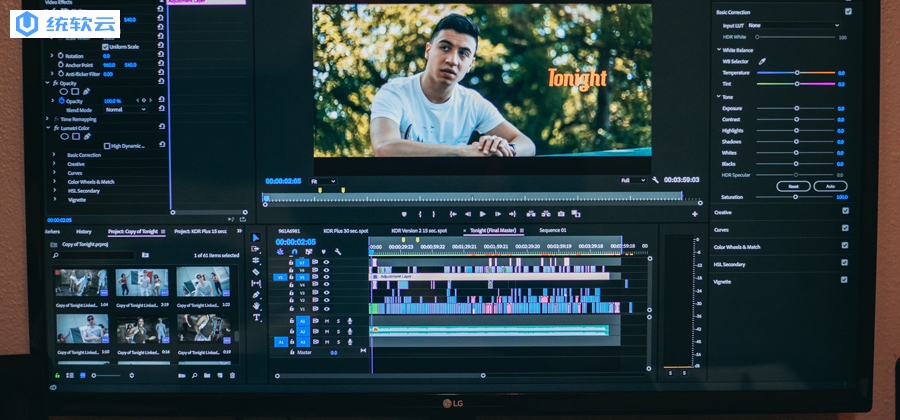This screenshot has width=900, height=420.
Task: Open KDR Version 2 15 sec. spot tab
Action: [x=419, y=231]
